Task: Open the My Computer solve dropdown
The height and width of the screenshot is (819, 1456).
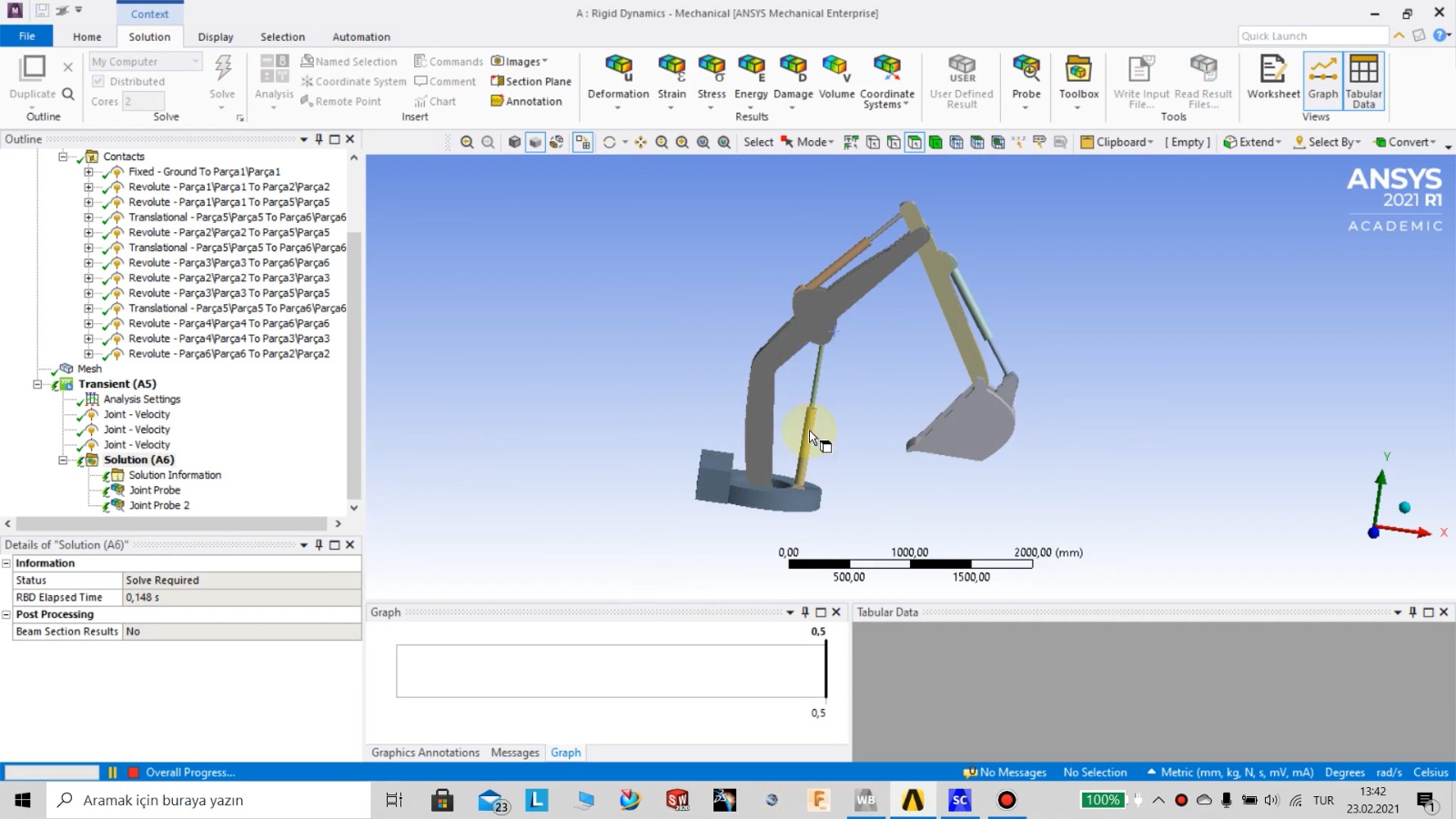Action: click(x=145, y=61)
